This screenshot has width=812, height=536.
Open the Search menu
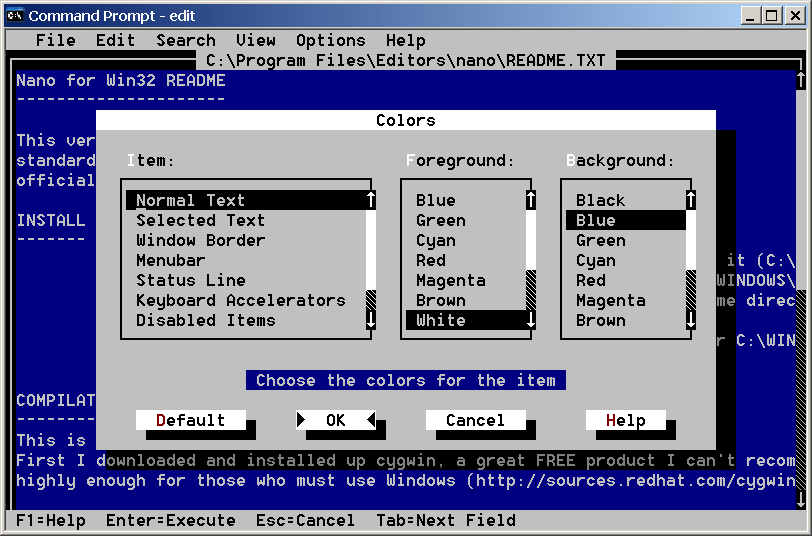[x=185, y=41]
